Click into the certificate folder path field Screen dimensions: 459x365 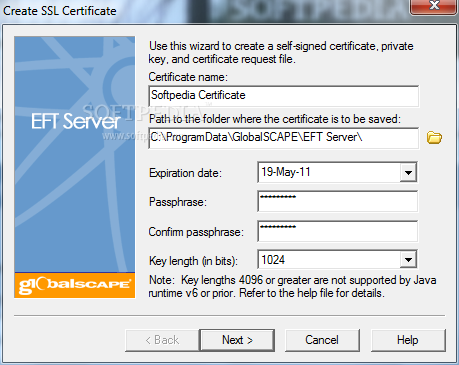[x=284, y=138]
